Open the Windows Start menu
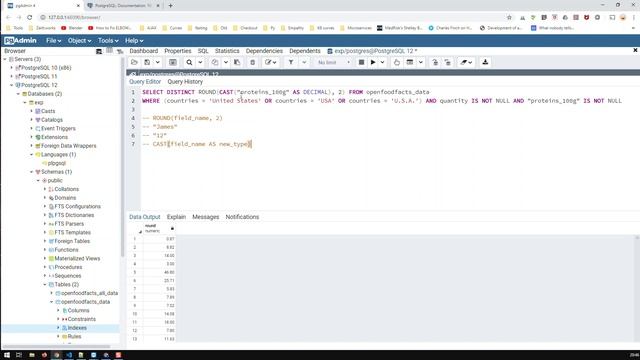This screenshot has height=360, width=640. click(7, 355)
